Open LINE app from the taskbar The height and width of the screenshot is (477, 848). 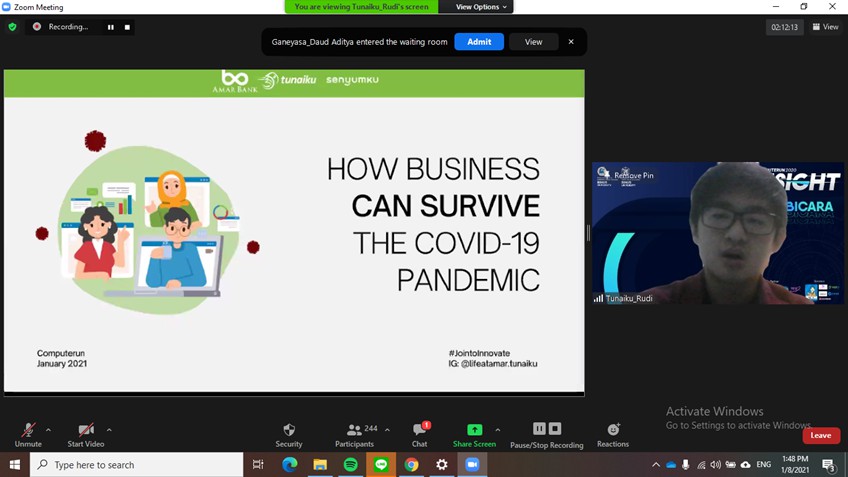[381, 465]
